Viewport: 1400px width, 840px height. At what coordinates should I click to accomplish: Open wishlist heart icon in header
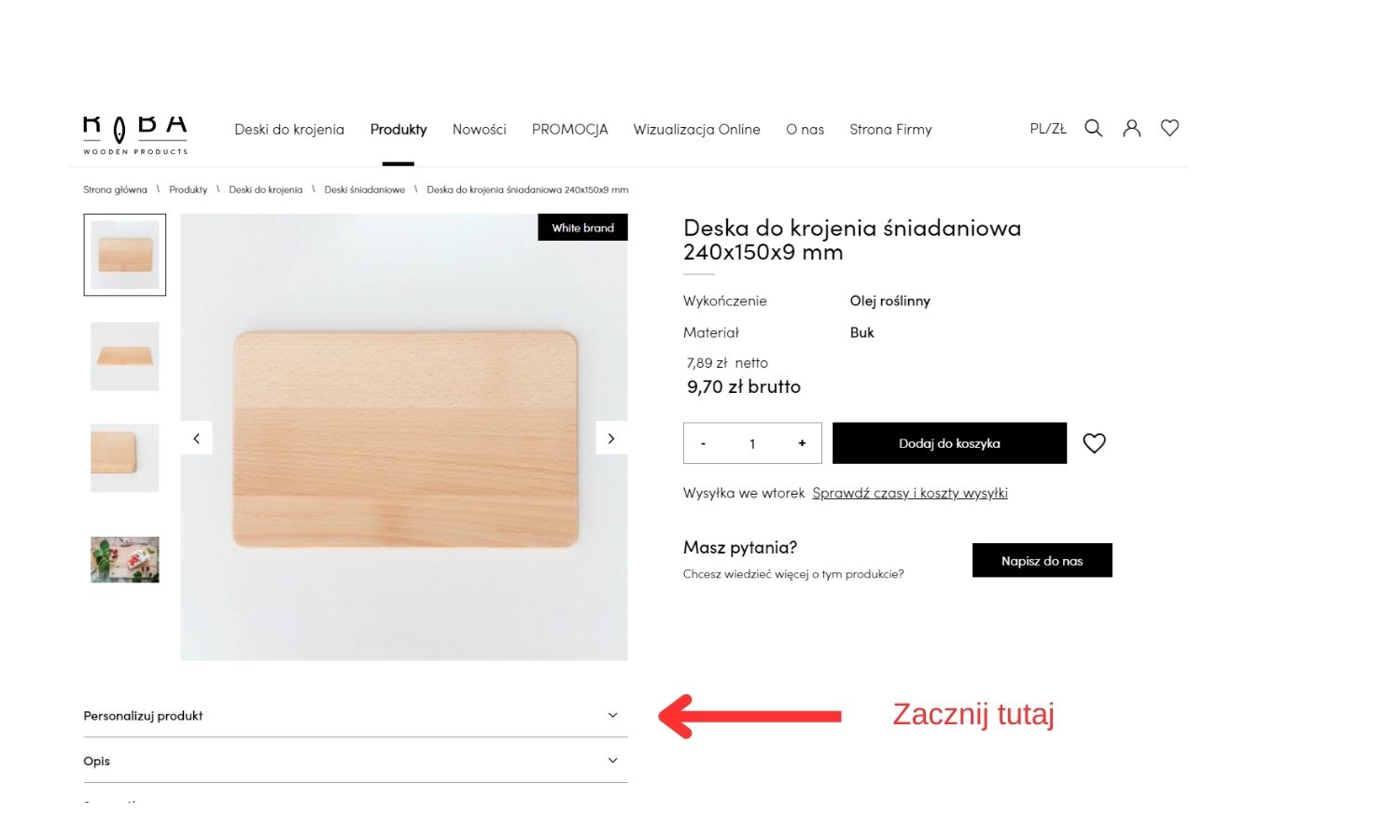pos(1169,129)
